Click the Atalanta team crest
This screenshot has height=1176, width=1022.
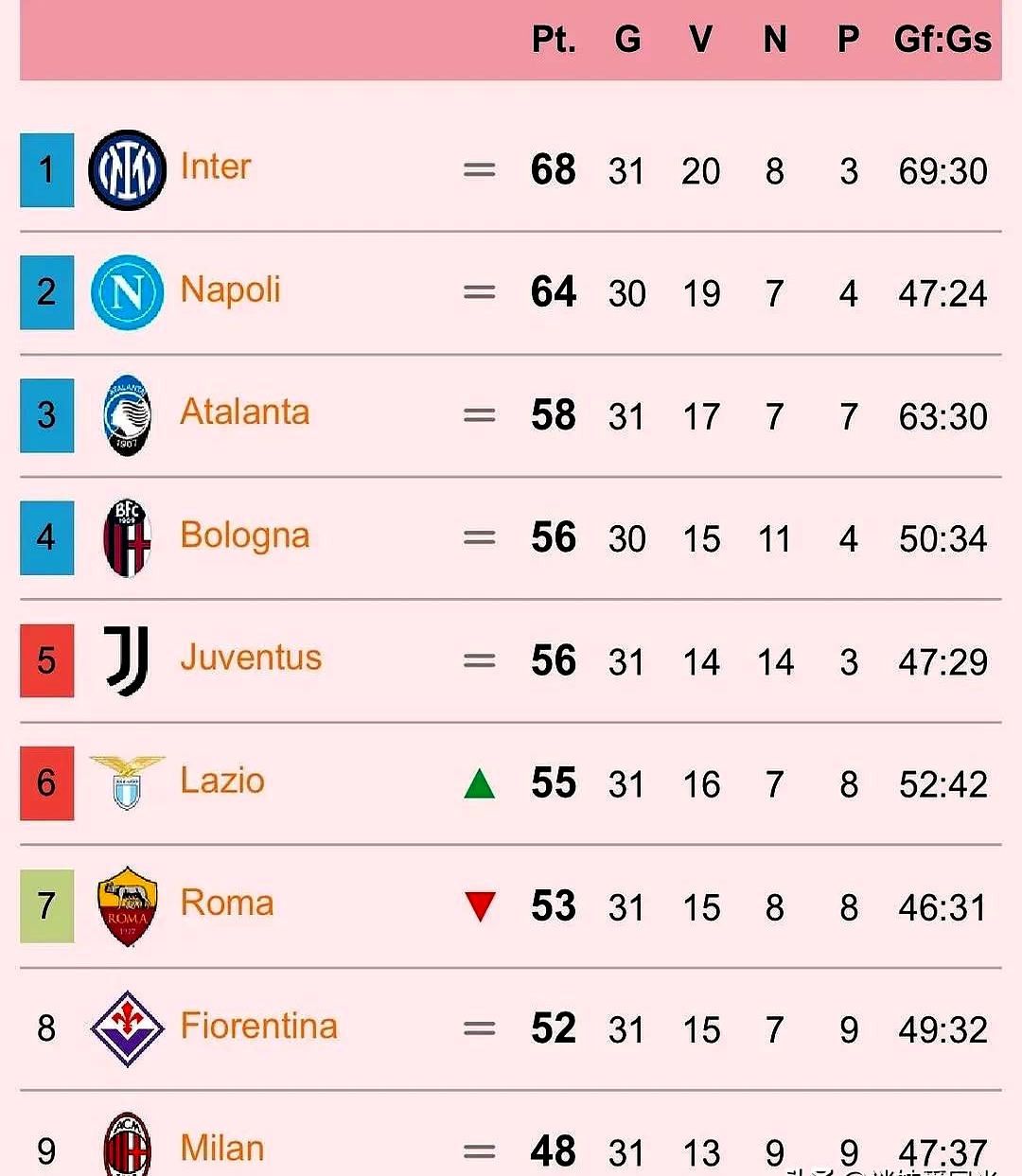click(127, 415)
